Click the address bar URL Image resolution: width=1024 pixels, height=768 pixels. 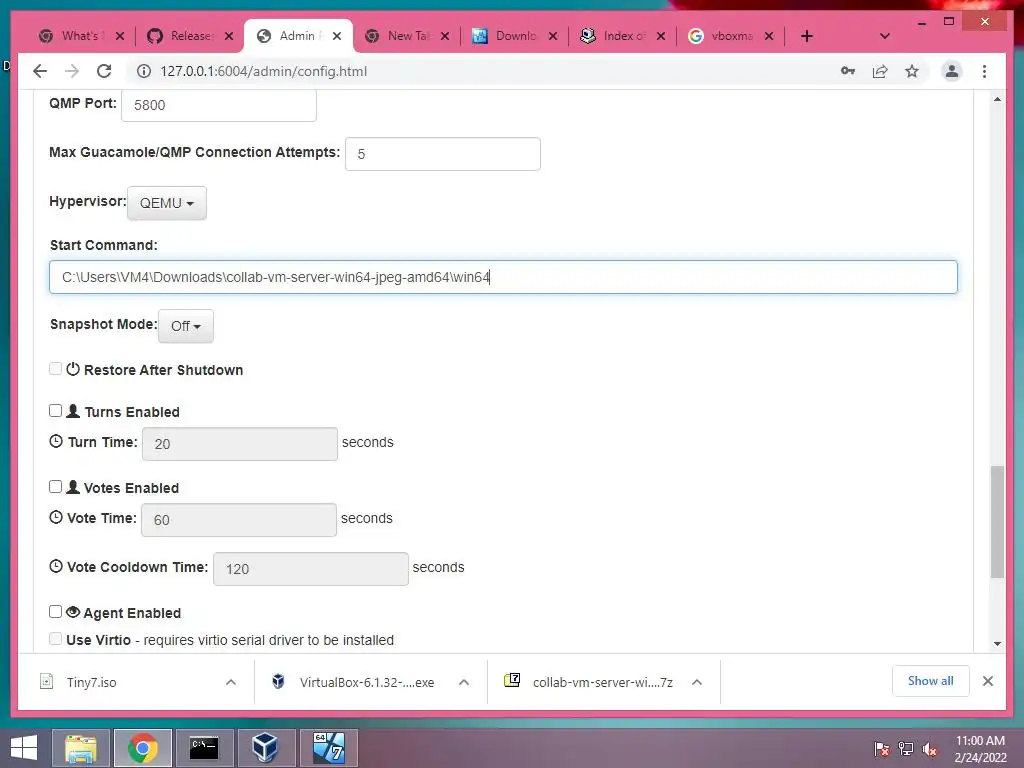click(263, 71)
